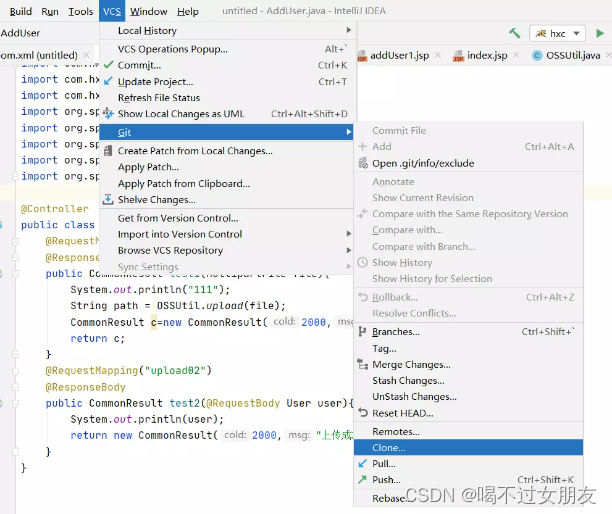Close the addUser1.jsp tab
Viewport: 612px width, 514px height.
tap(438, 55)
